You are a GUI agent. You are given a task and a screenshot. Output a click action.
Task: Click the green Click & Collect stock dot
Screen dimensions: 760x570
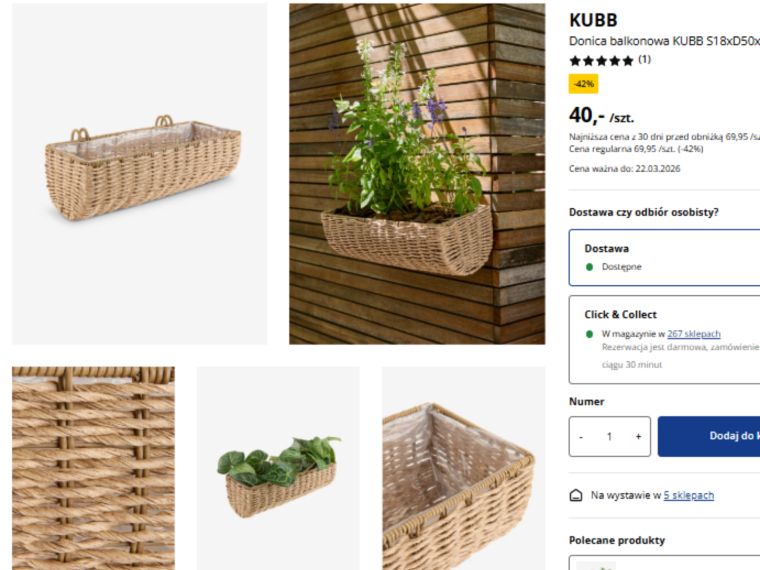pyautogui.click(x=589, y=334)
